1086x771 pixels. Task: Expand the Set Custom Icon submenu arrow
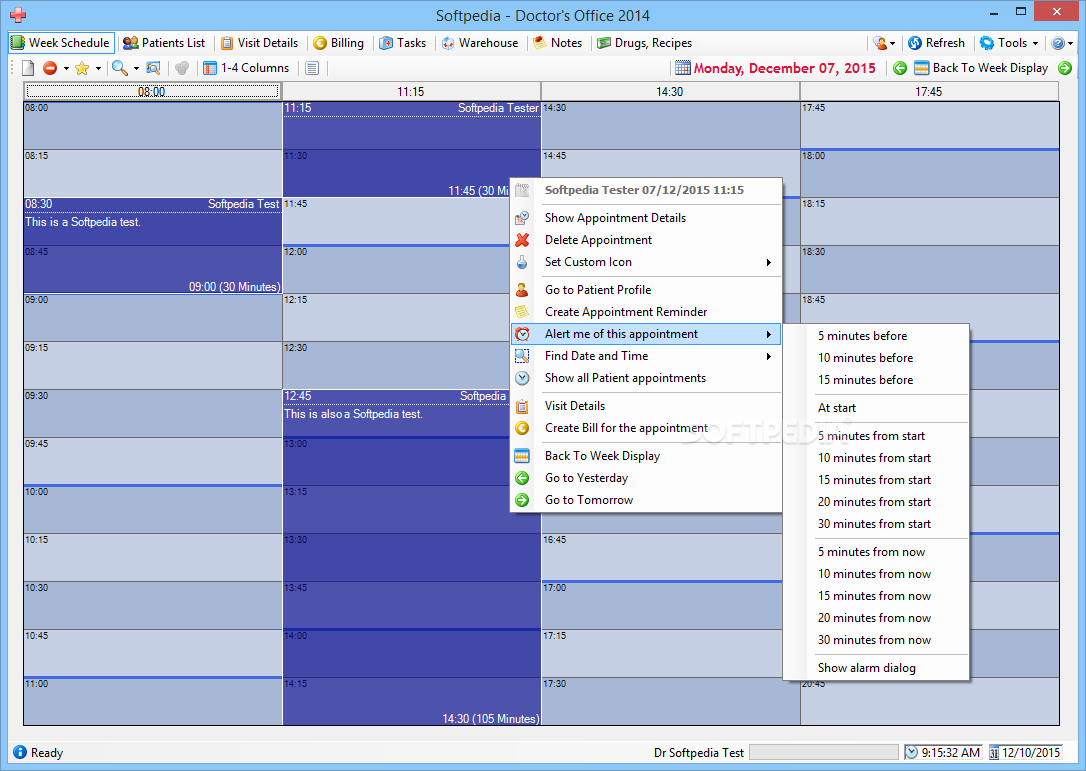coord(769,262)
